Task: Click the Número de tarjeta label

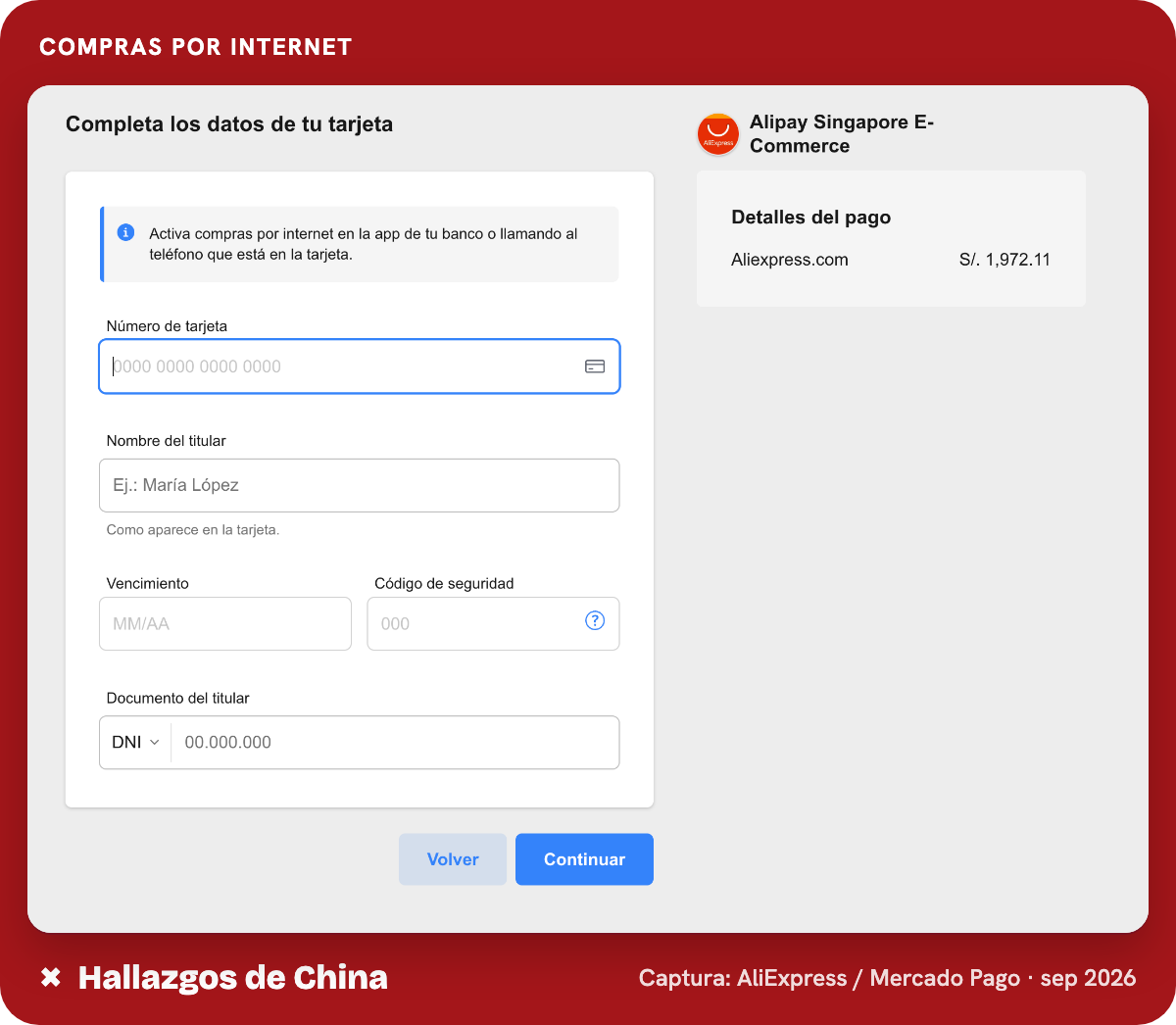Action: pos(167,326)
